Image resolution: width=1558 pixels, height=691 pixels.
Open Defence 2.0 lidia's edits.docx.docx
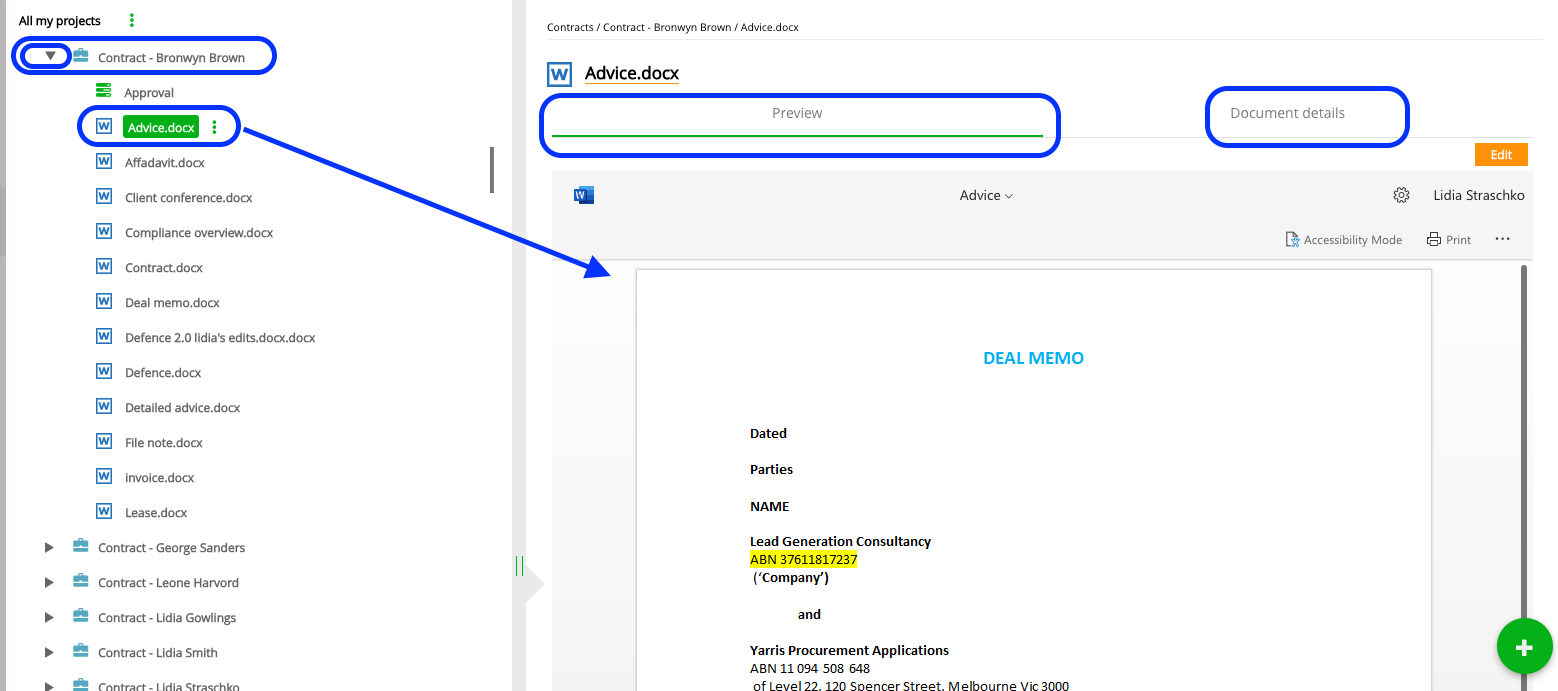click(x=220, y=337)
